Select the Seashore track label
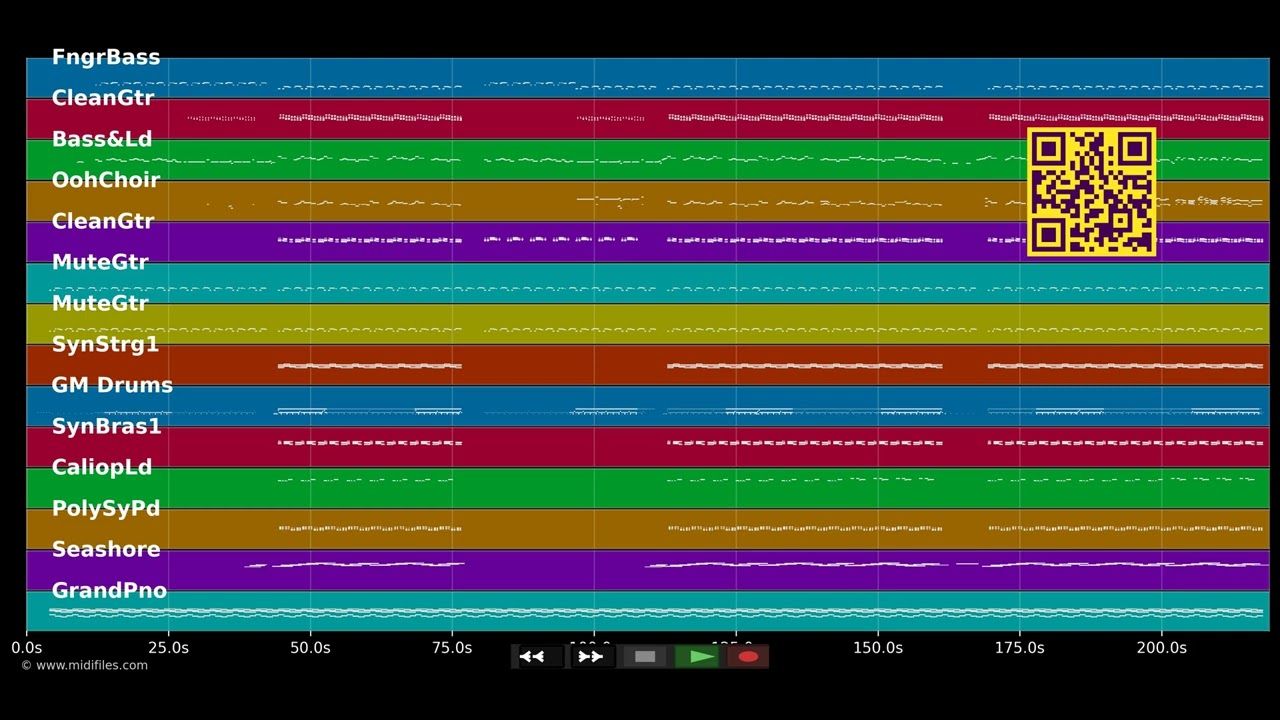This screenshot has height=720, width=1280. pyautogui.click(x=106, y=549)
